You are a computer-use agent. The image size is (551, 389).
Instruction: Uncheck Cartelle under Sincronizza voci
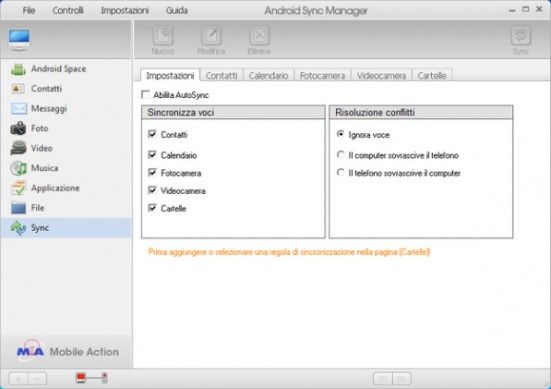click(x=152, y=208)
